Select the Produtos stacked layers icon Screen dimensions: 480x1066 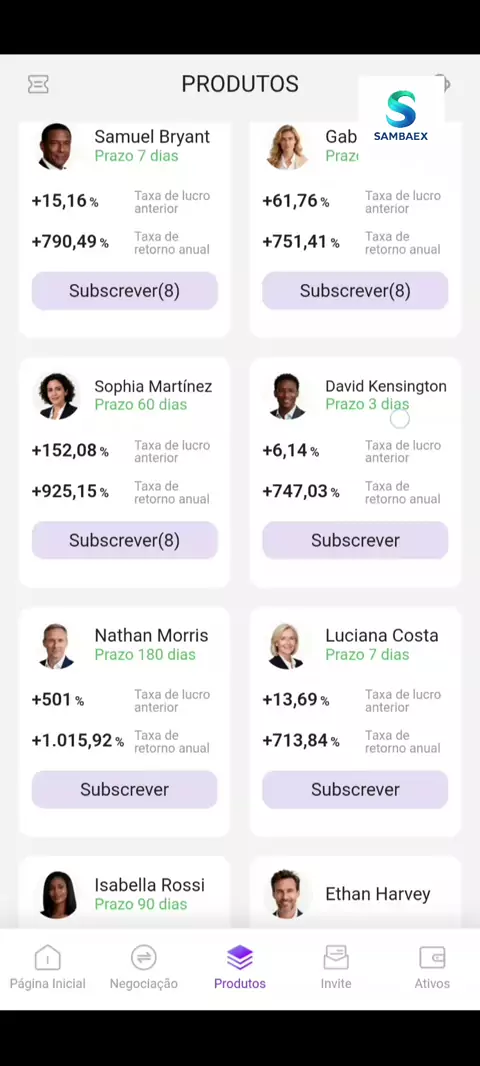[x=240, y=957]
